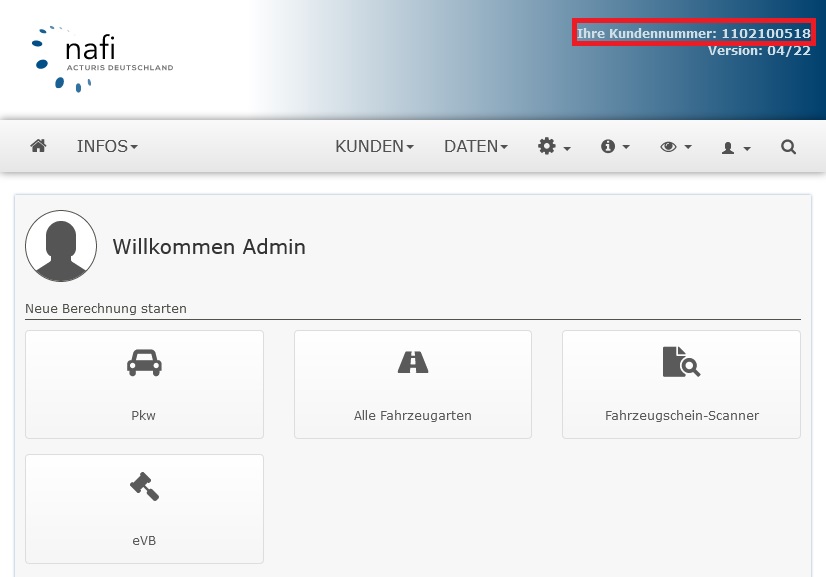
Task: Open the gear settings dropdown
Action: point(554,146)
